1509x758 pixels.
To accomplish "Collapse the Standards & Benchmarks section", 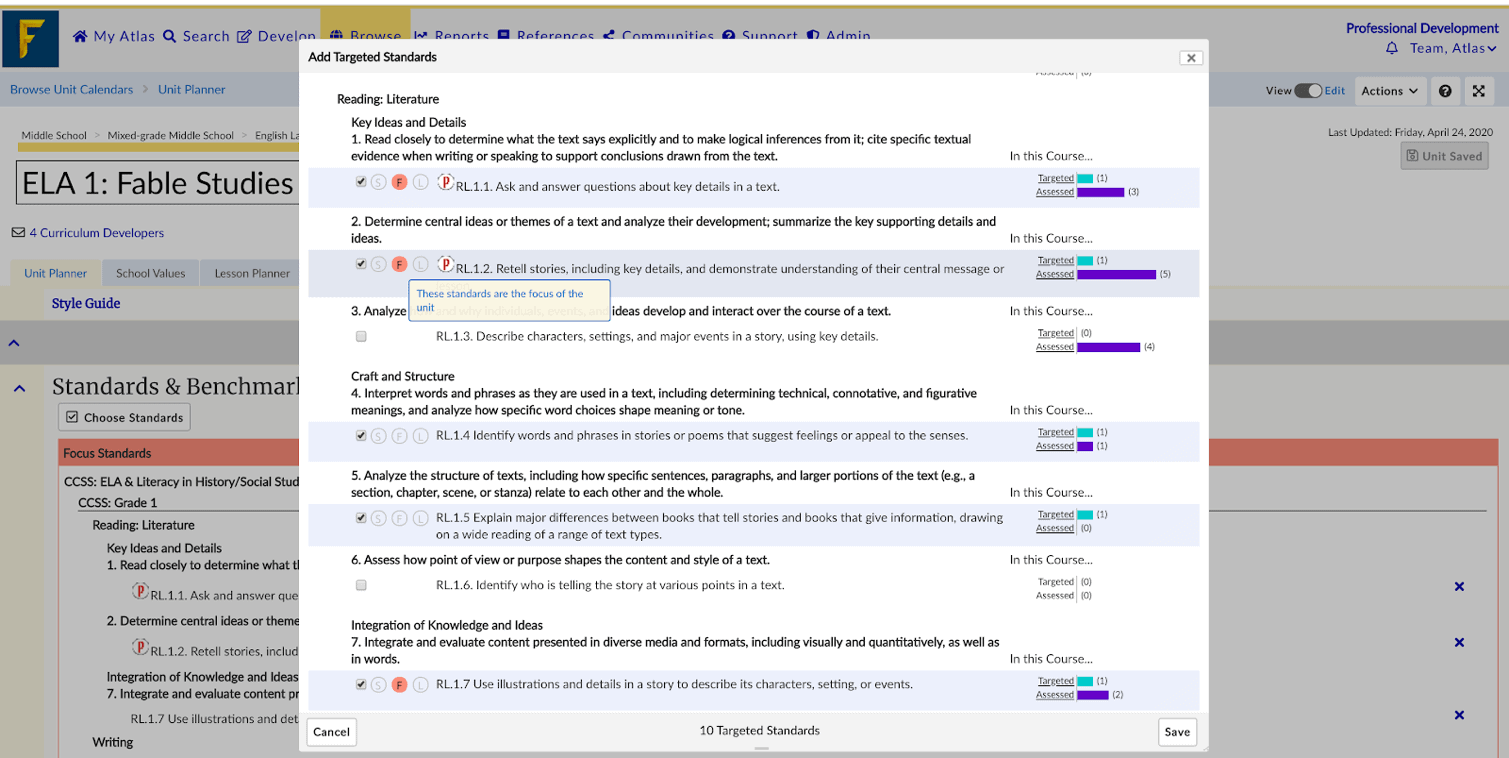I will 19,388.
